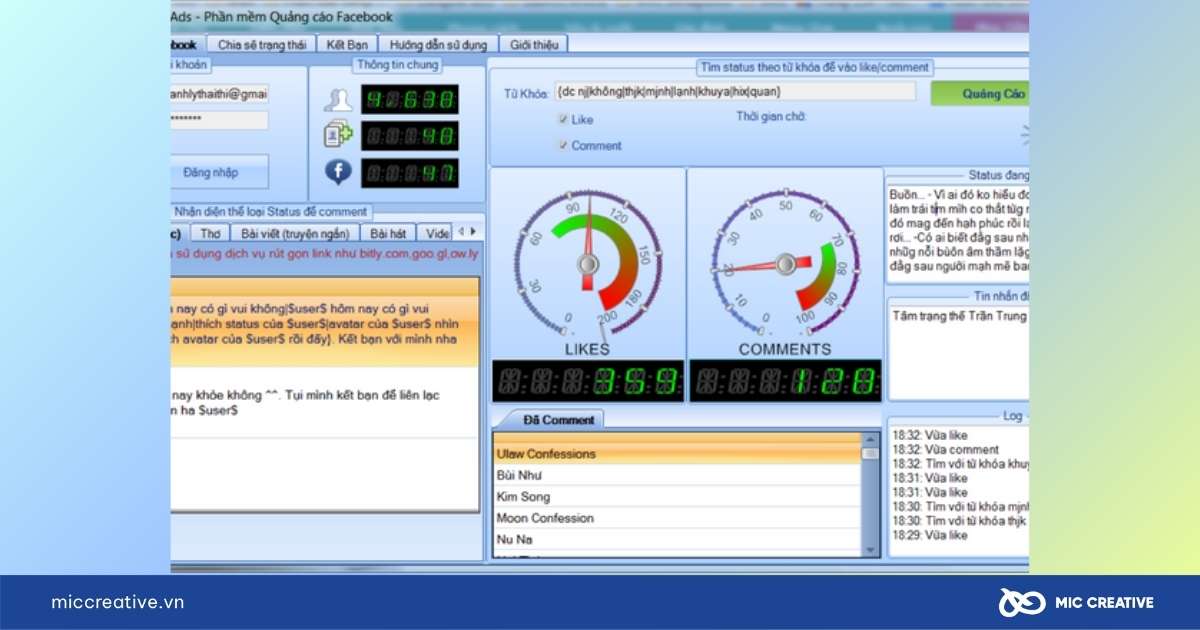Click the comment list scrollbar up arrow
The image size is (1200, 630).
click(x=871, y=439)
